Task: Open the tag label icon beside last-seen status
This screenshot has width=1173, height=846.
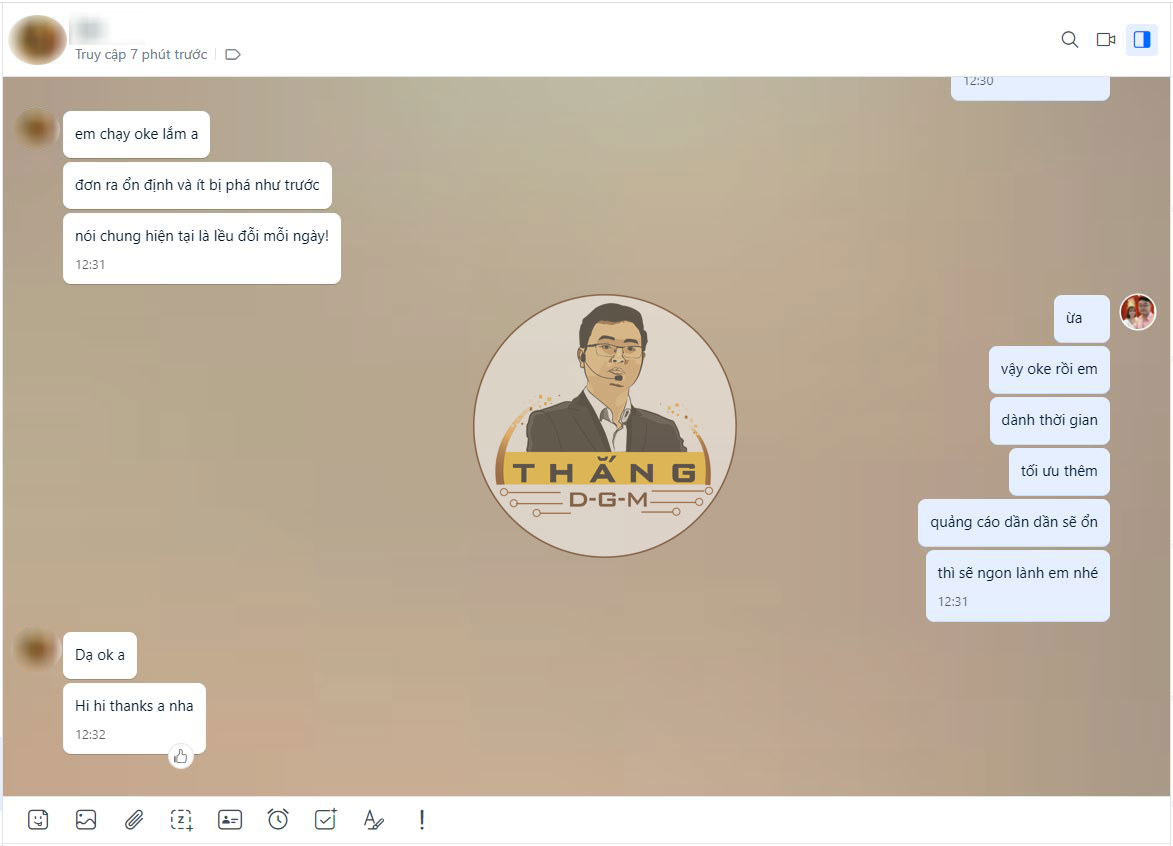Action: [233, 55]
